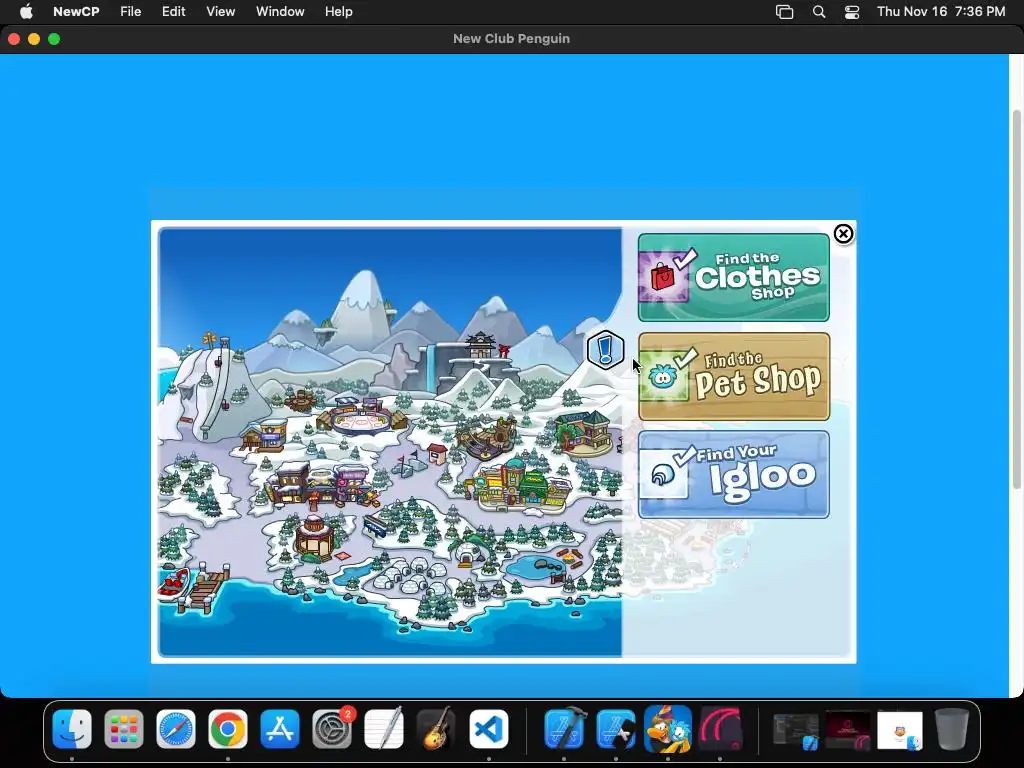Screen dimensions: 1024x768
Task: Open the Trash in the Dock
Action: click(x=952, y=728)
